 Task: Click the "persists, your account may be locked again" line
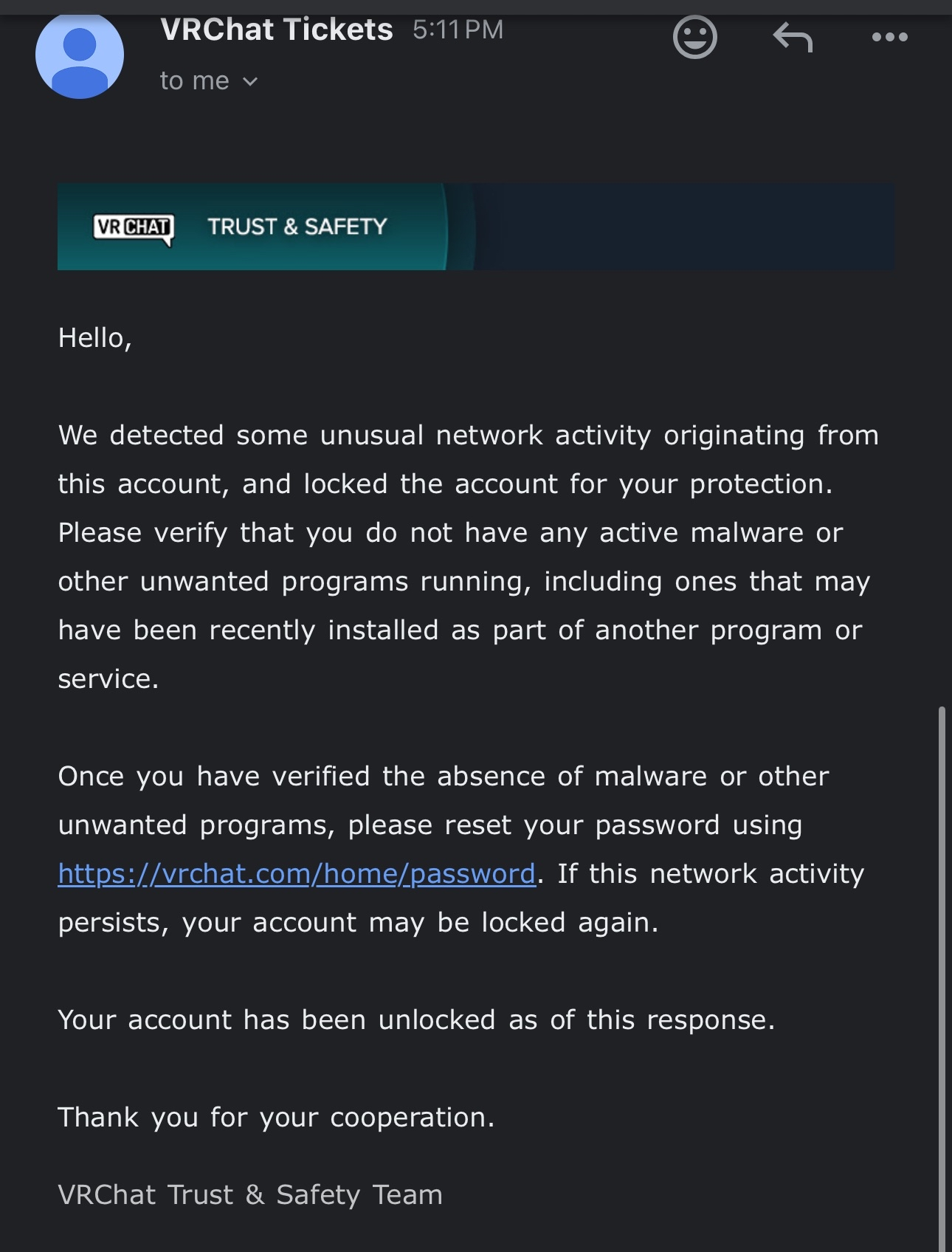(x=358, y=922)
